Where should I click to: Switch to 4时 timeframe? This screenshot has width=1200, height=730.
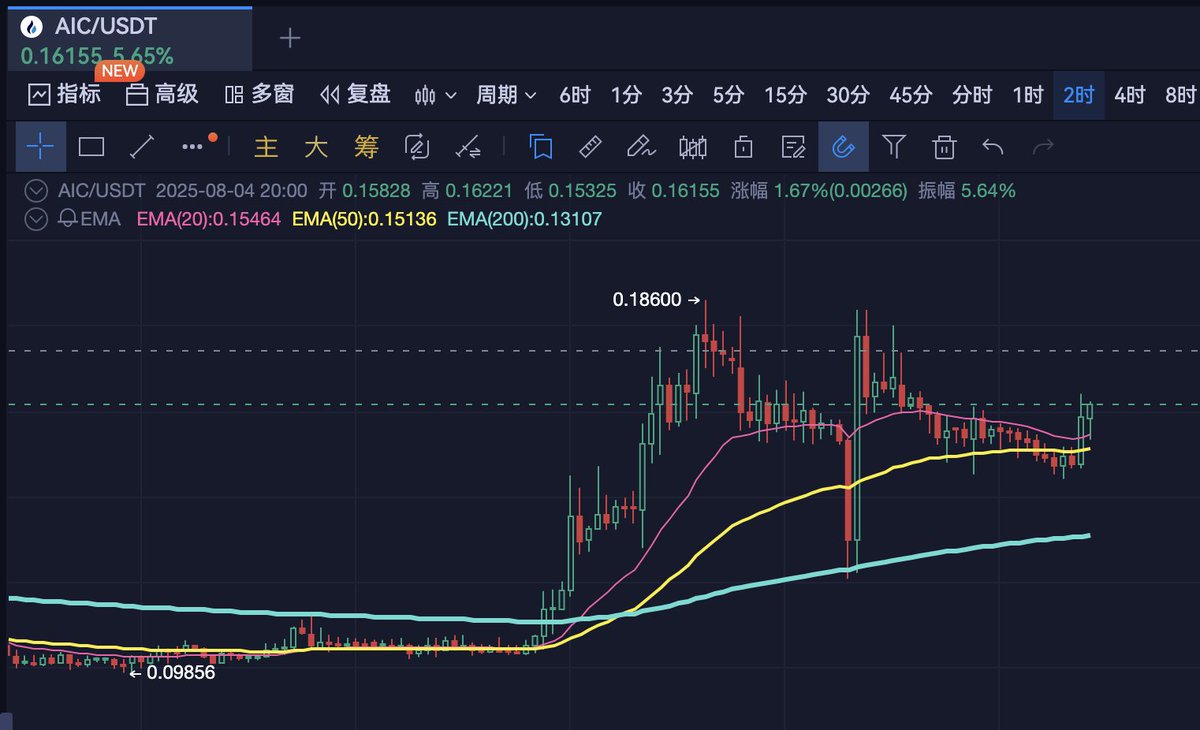(1130, 95)
